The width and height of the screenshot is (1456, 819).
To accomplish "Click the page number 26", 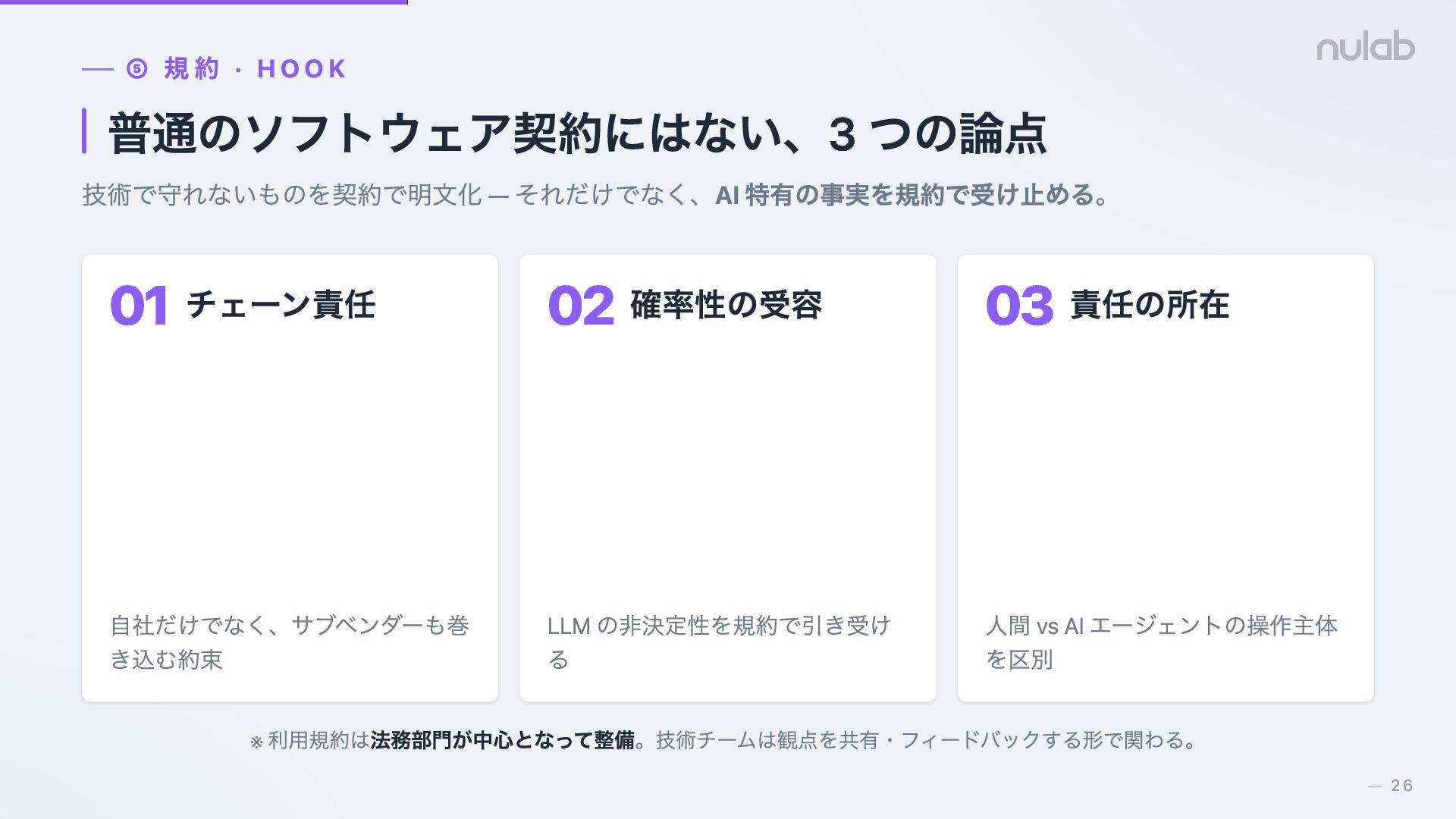I will click(1401, 786).
